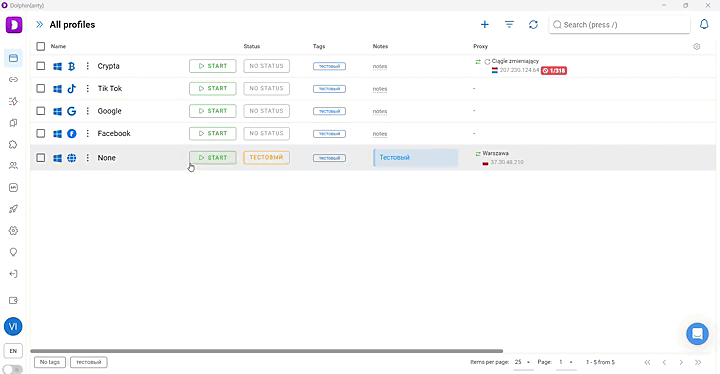Click the horizontal scrollbar
The width and height of the screenshot is (720, 374).
[x=267, y=351]
